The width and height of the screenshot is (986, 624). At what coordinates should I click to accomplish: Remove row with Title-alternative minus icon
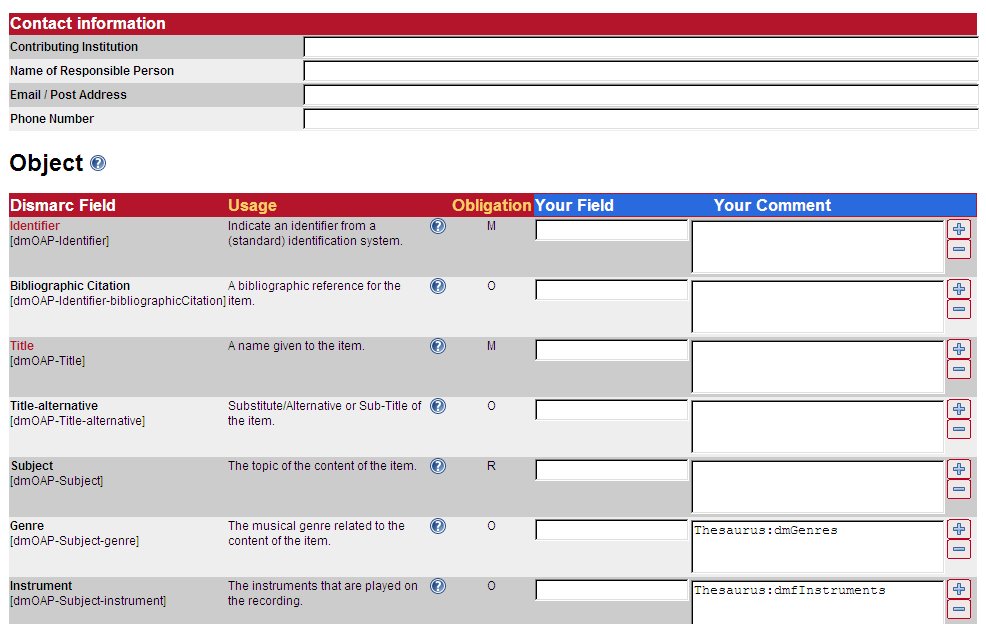coord(959,430)
